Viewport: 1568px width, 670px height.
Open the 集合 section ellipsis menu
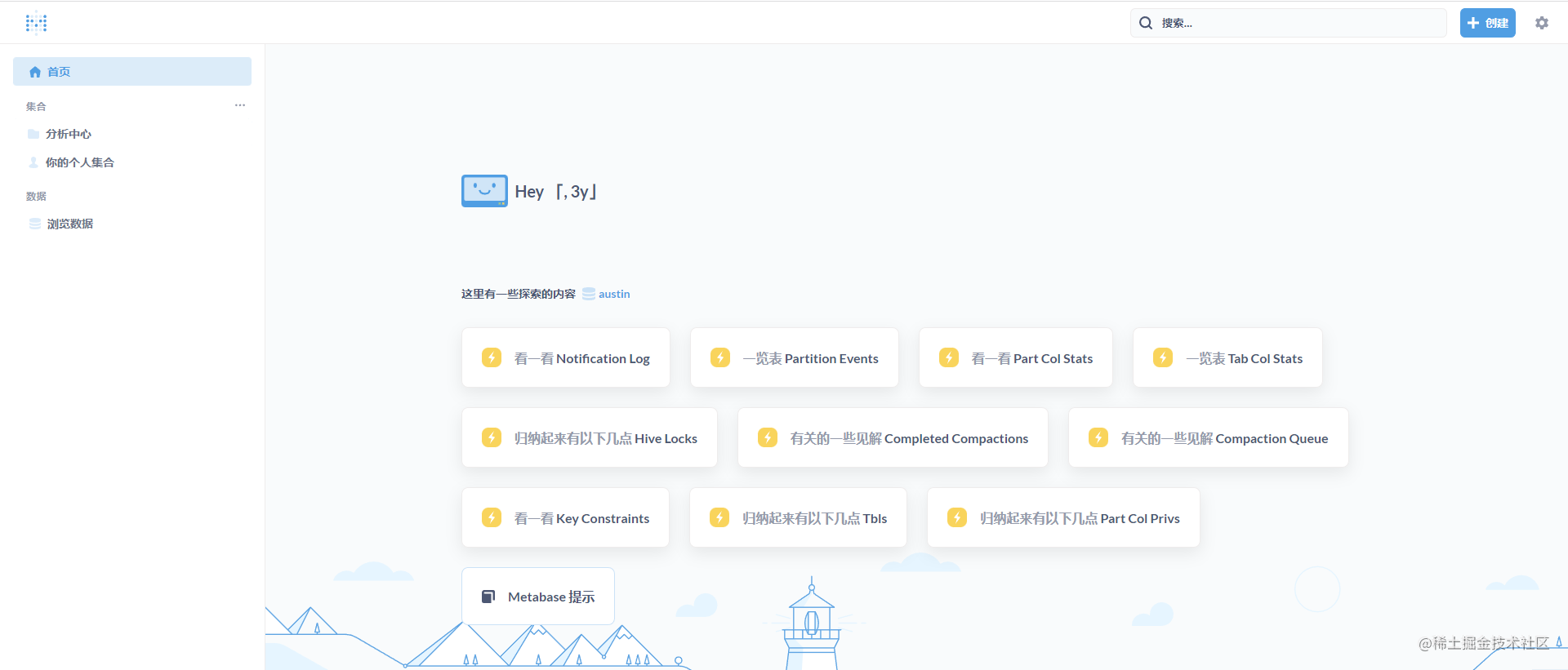(x=240, y=105)
